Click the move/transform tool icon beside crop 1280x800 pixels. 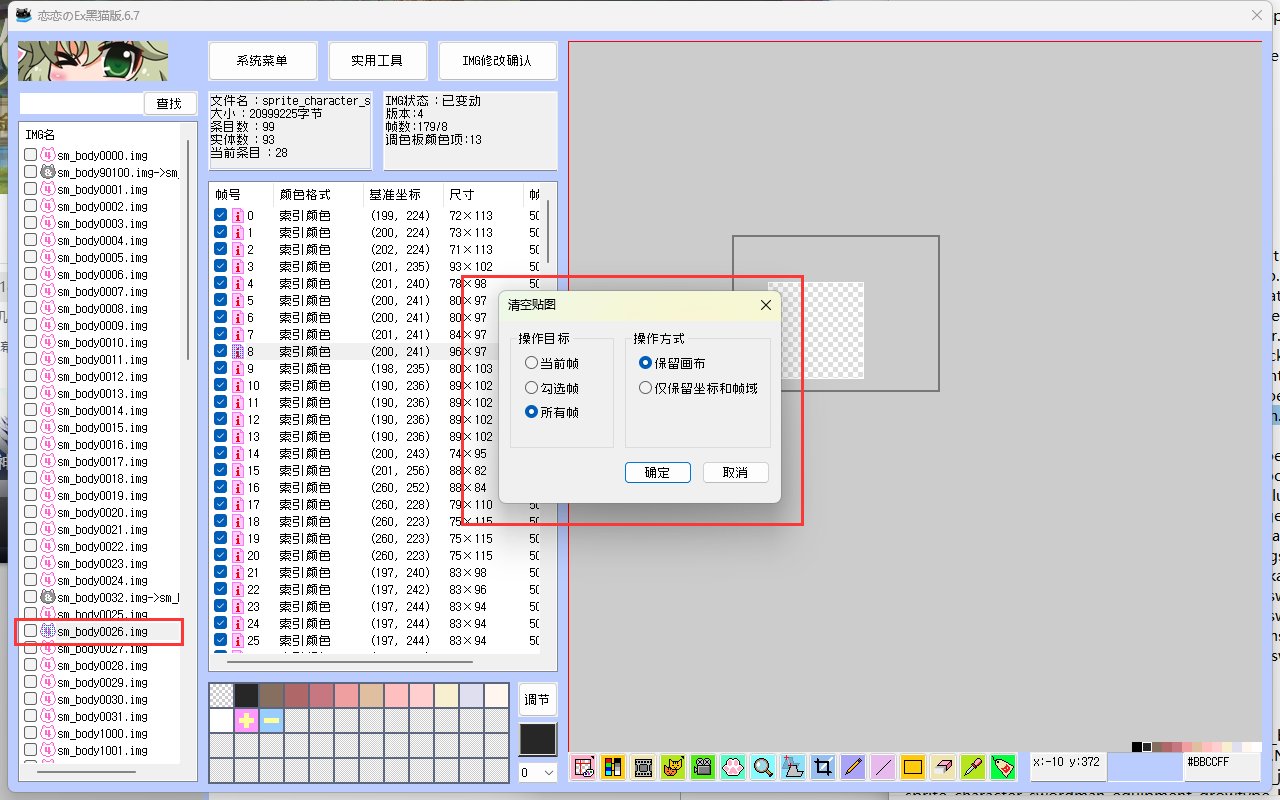click(793, 767)
